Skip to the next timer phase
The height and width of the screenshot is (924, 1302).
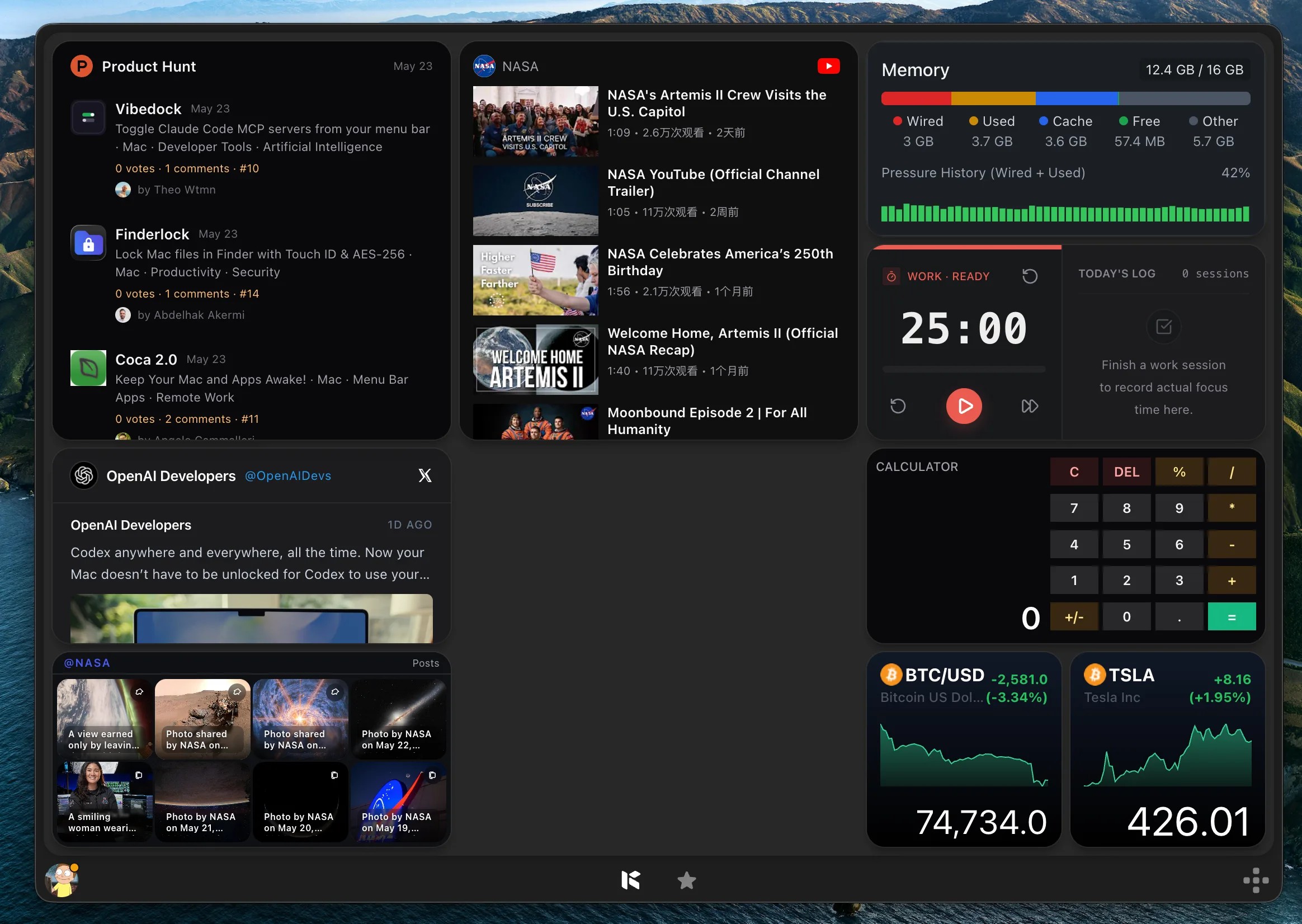point(1030,406)
